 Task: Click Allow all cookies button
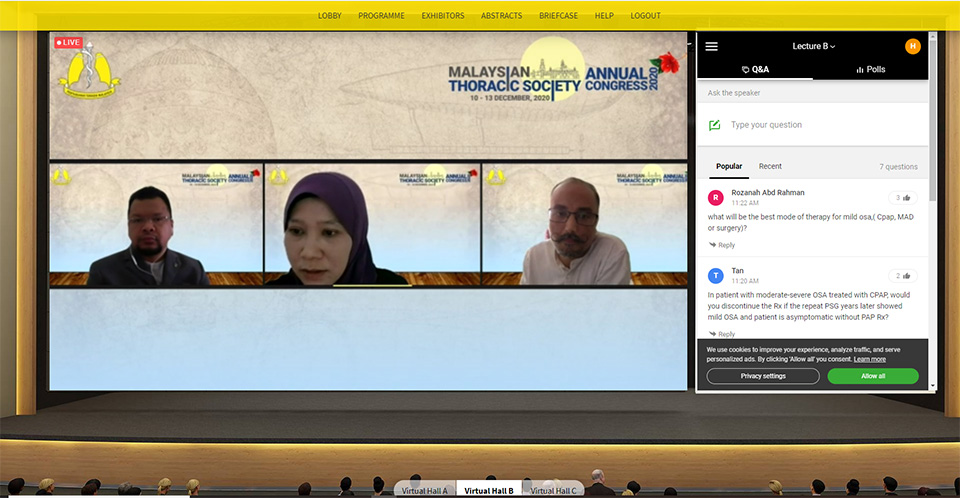pyautogui.click(x=873, y=376)
